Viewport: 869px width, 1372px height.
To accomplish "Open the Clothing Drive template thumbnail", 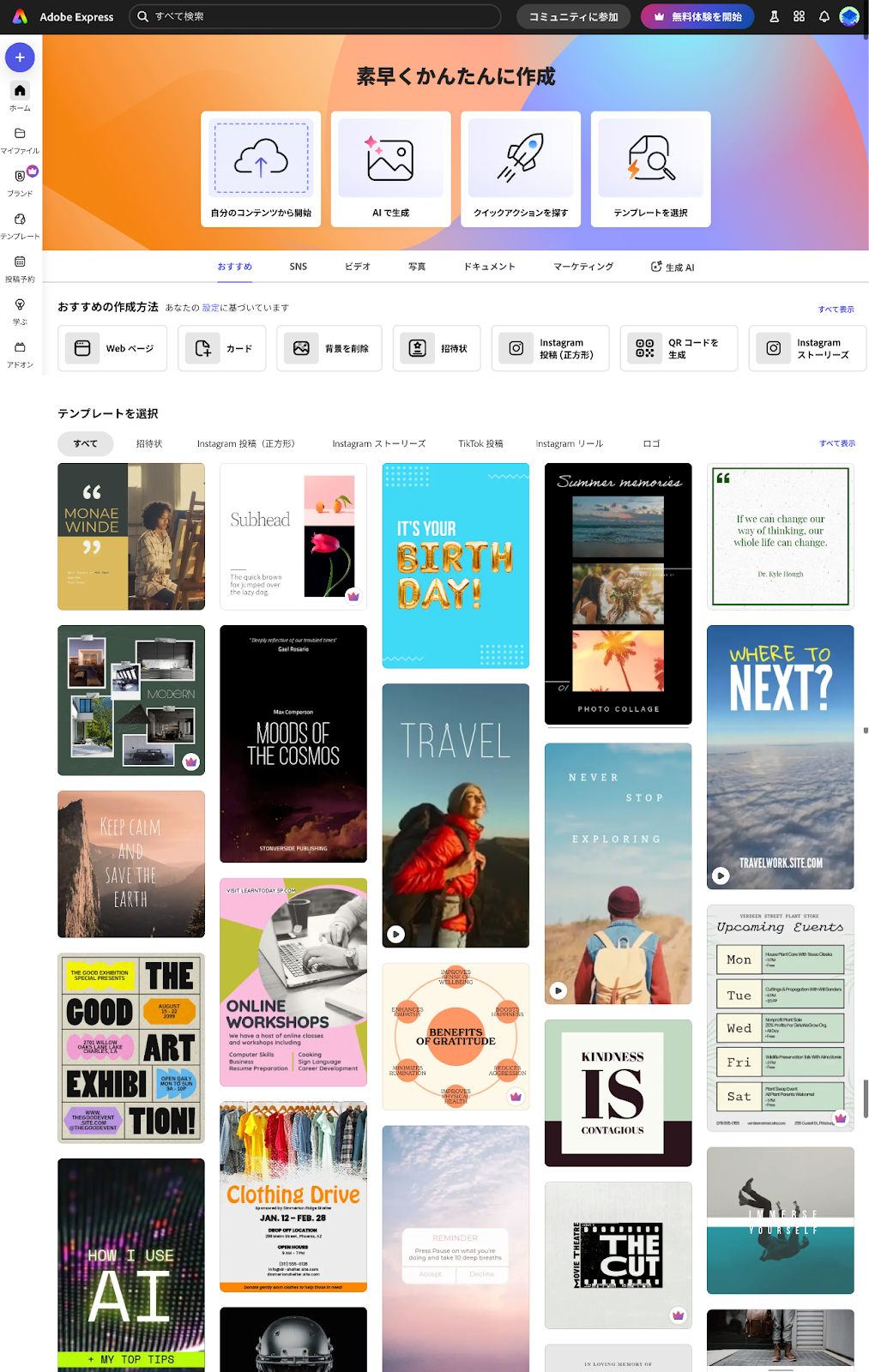I will [293, 1196].
